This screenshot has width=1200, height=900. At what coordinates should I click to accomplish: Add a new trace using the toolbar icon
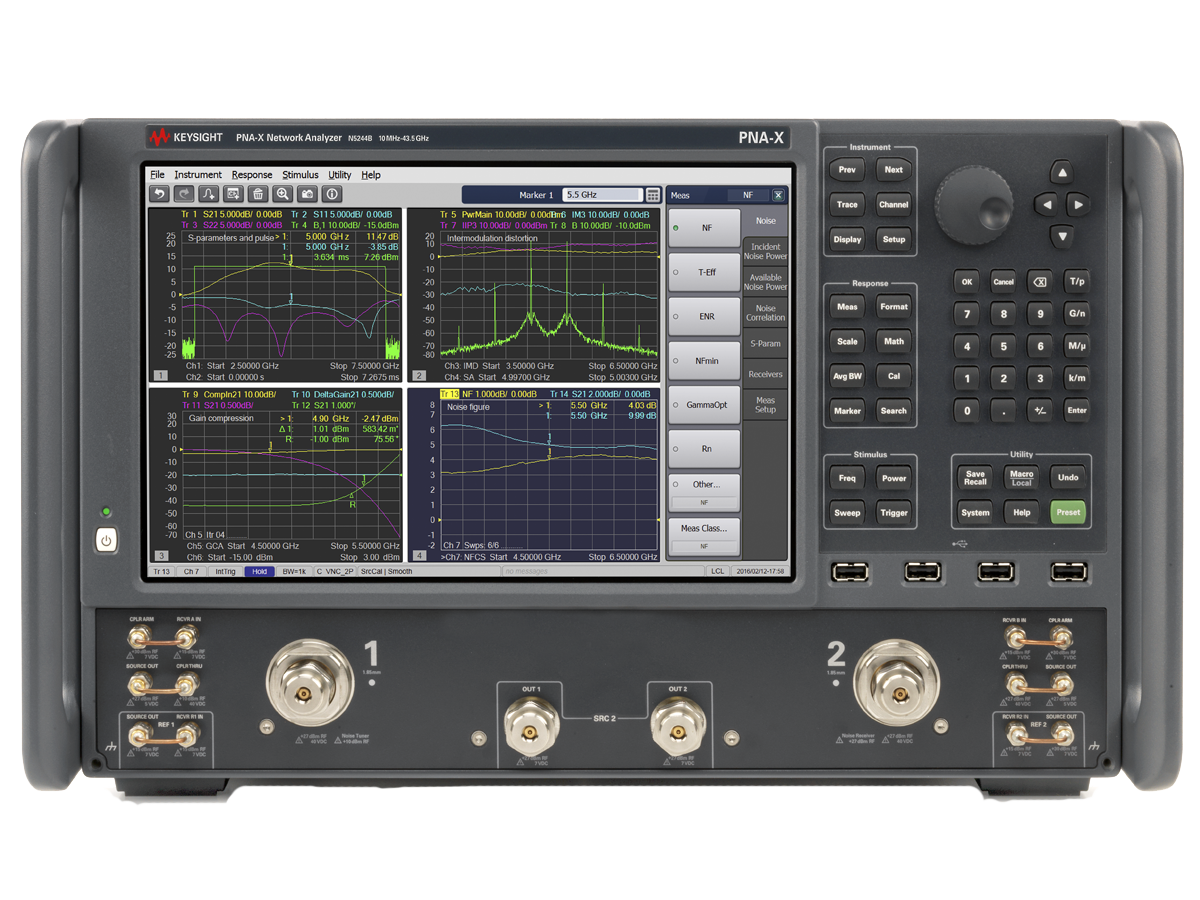pyautogui.click(x=209, y=195)
